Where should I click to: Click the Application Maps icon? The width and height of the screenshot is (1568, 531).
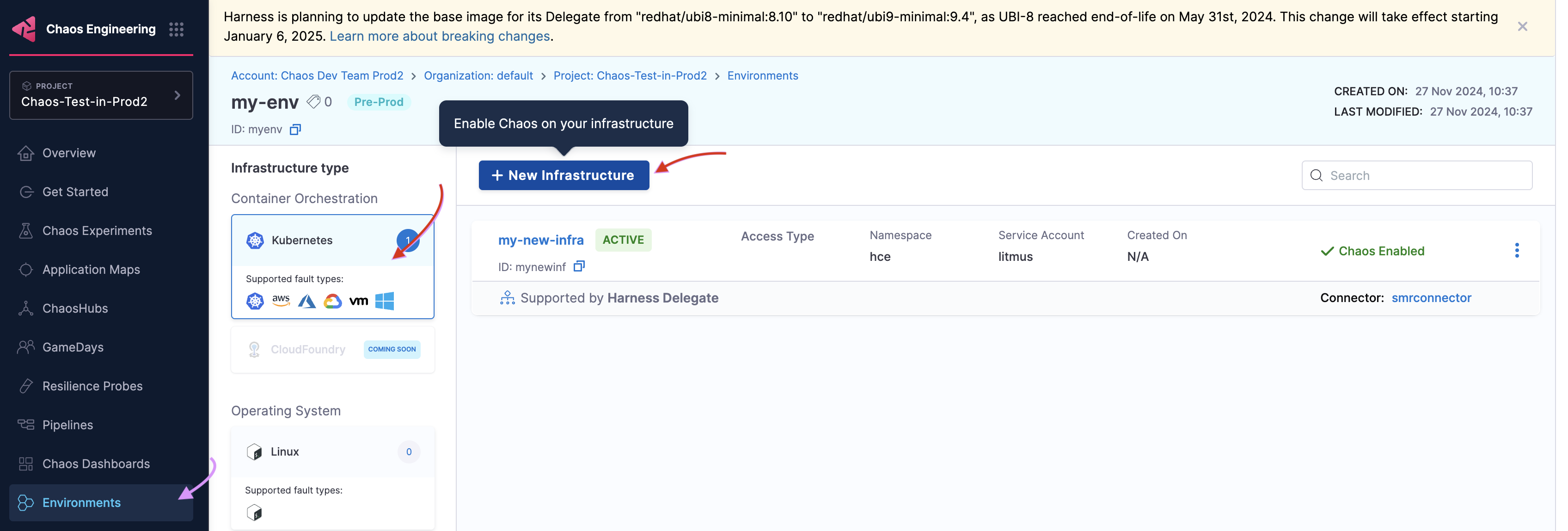click(x=25, y=270)
